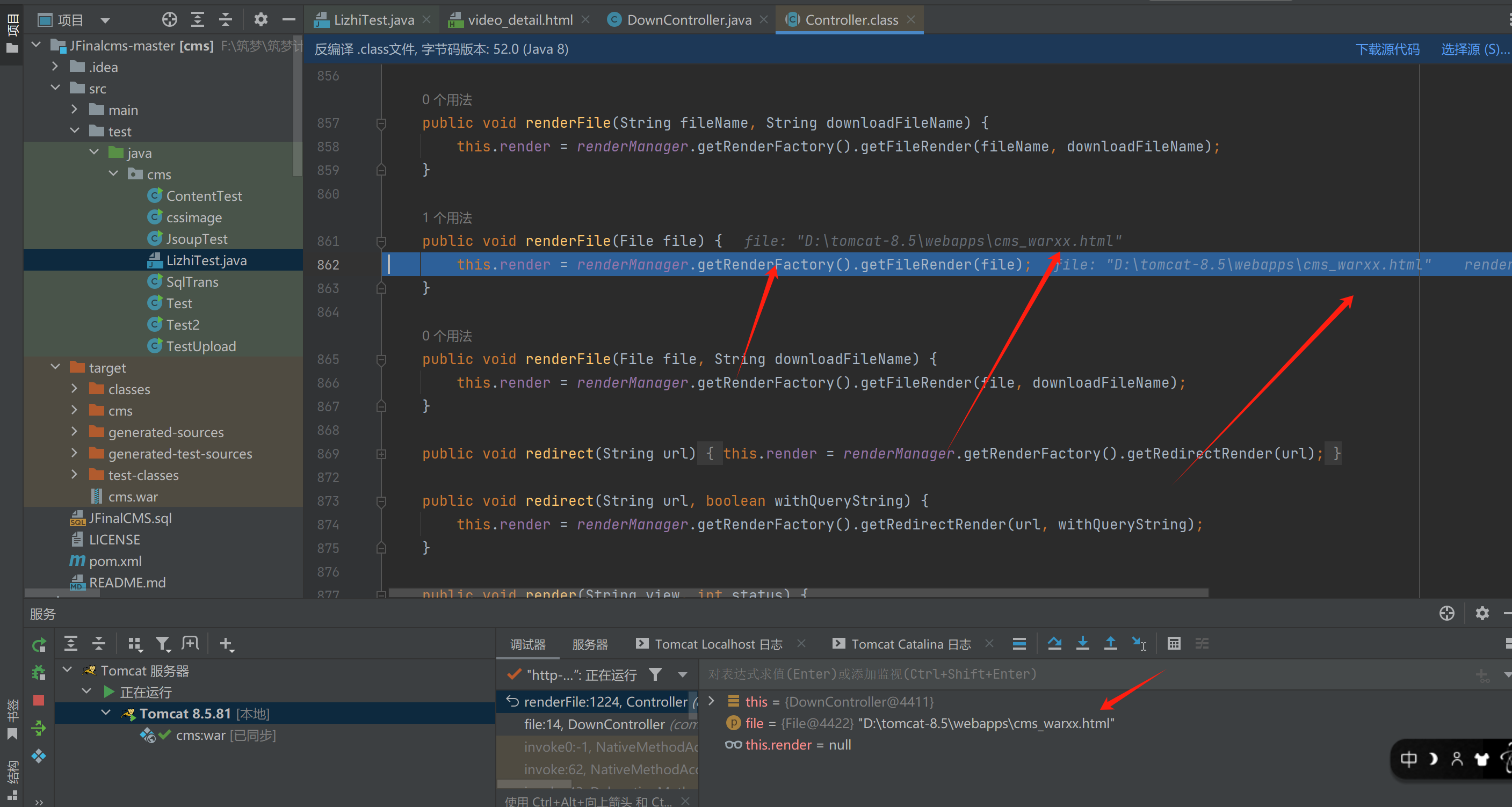
Task: Hide the project panel with the minus icon
Action: click(288, 20)
